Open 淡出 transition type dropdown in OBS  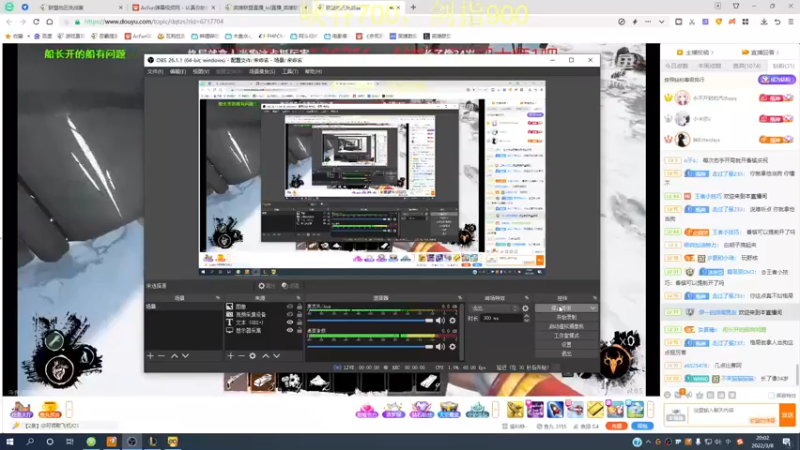click(x=493, y=308)
